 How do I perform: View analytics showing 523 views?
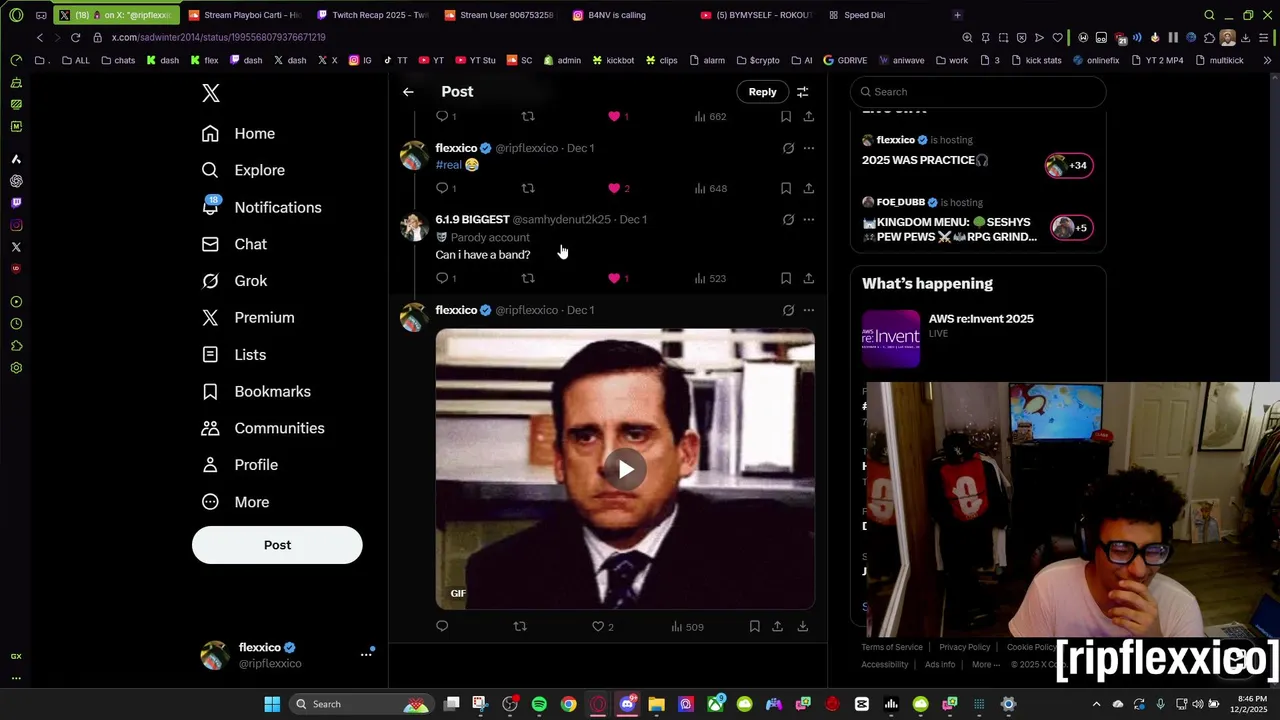point(710,278)
